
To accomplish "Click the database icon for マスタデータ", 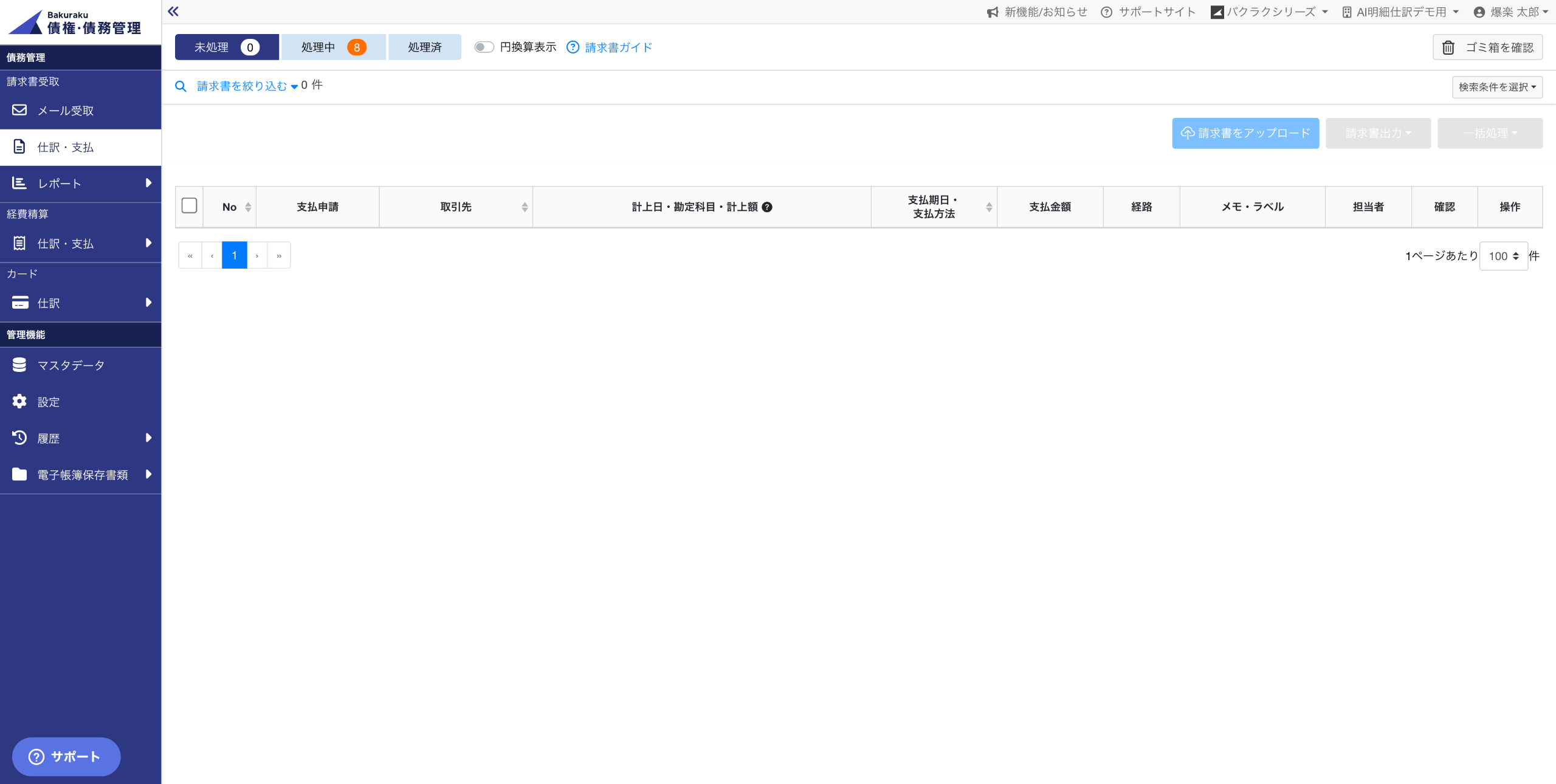I will click(19, 365).
